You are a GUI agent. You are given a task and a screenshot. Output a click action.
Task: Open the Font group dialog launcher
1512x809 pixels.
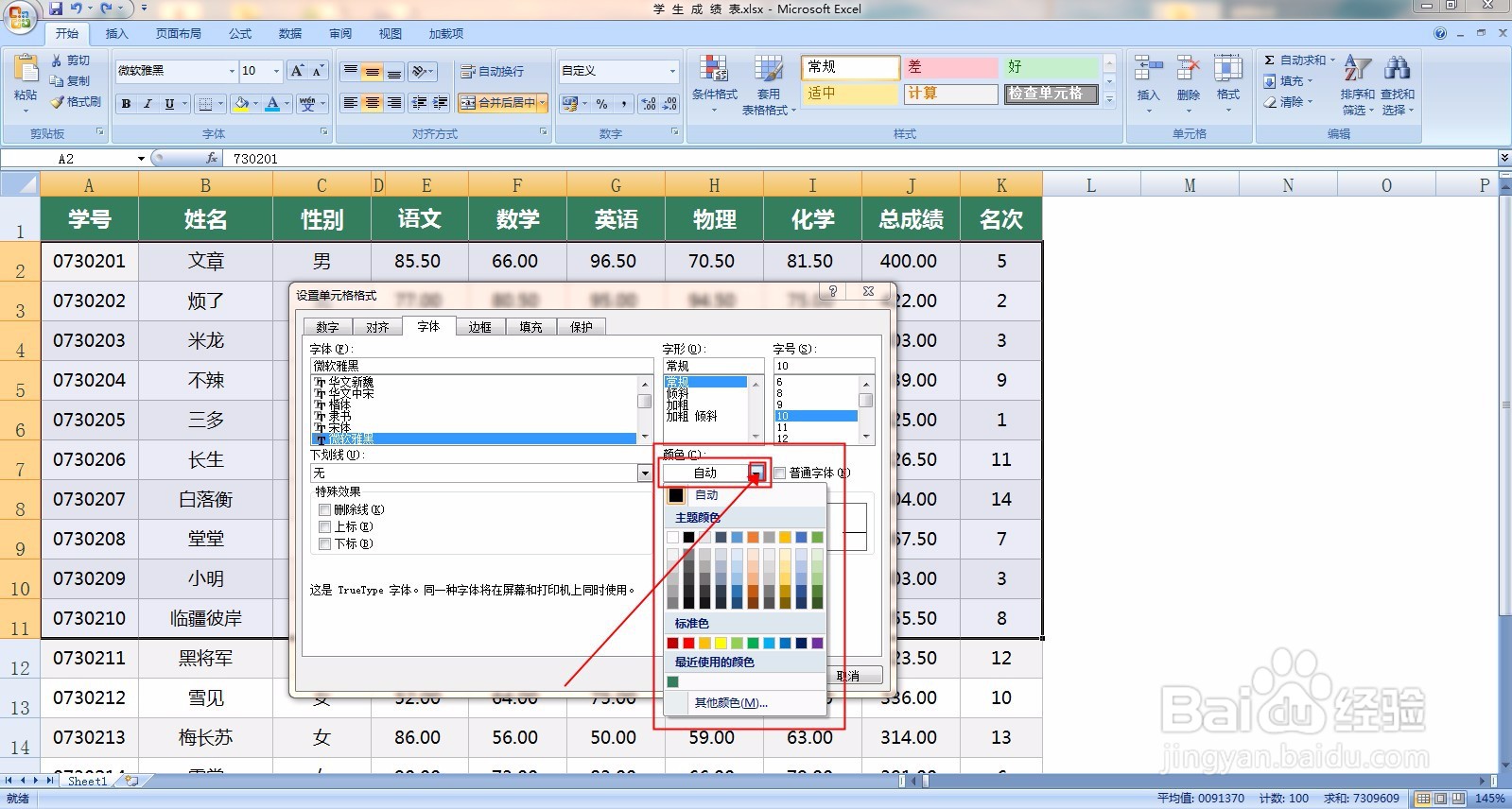(324, 133)
